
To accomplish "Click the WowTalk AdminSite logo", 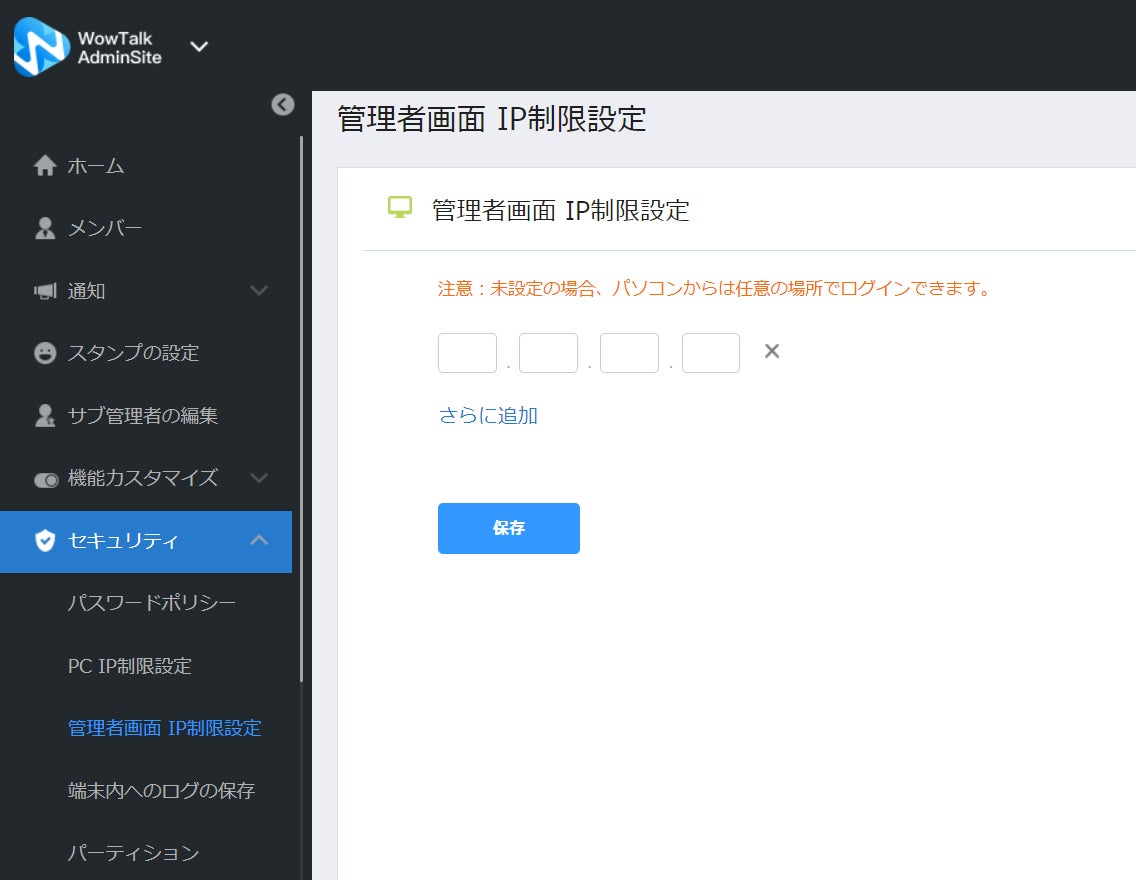I will (42, 47).
